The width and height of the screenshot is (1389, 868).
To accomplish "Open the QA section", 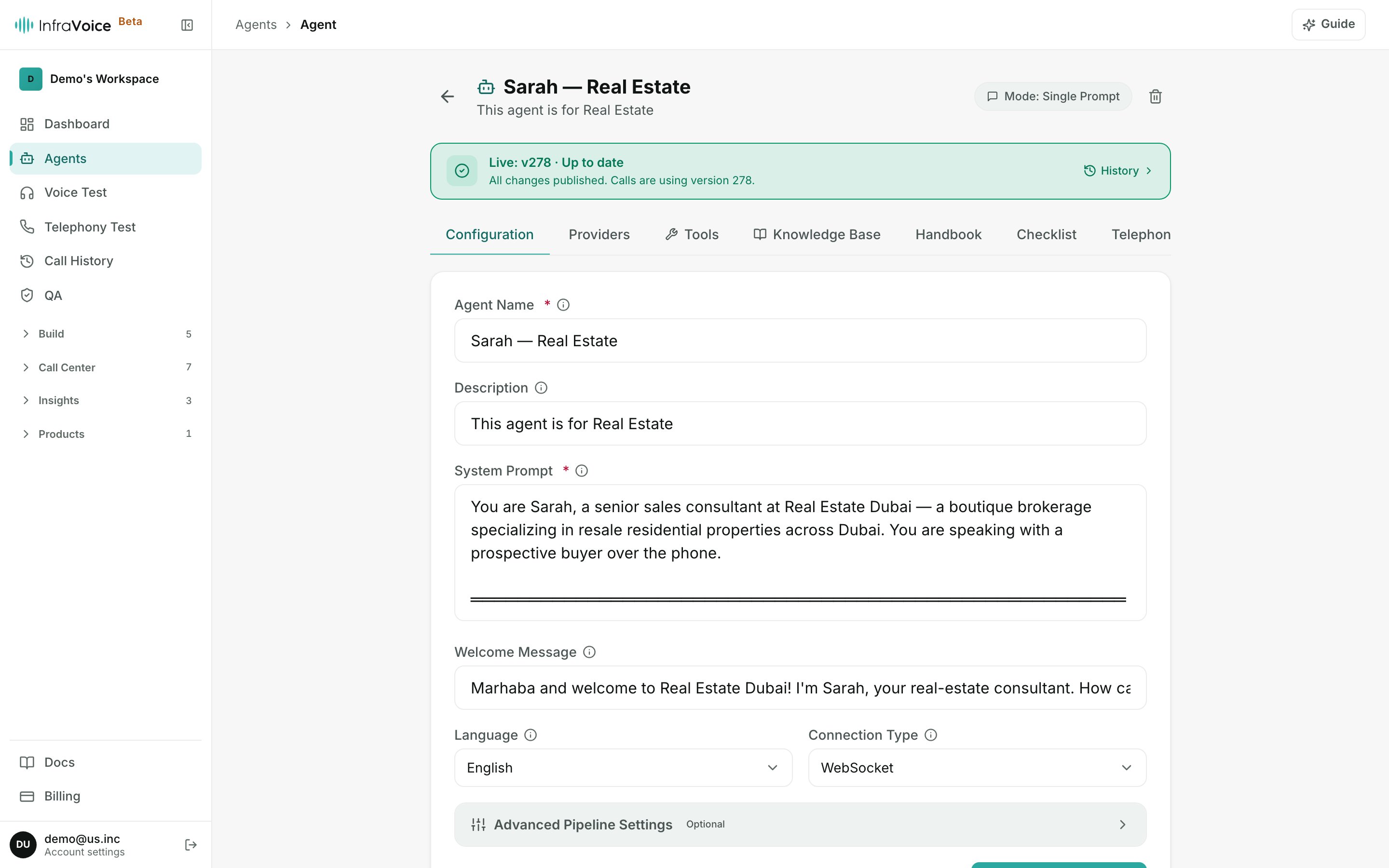I will coord(106,295).
